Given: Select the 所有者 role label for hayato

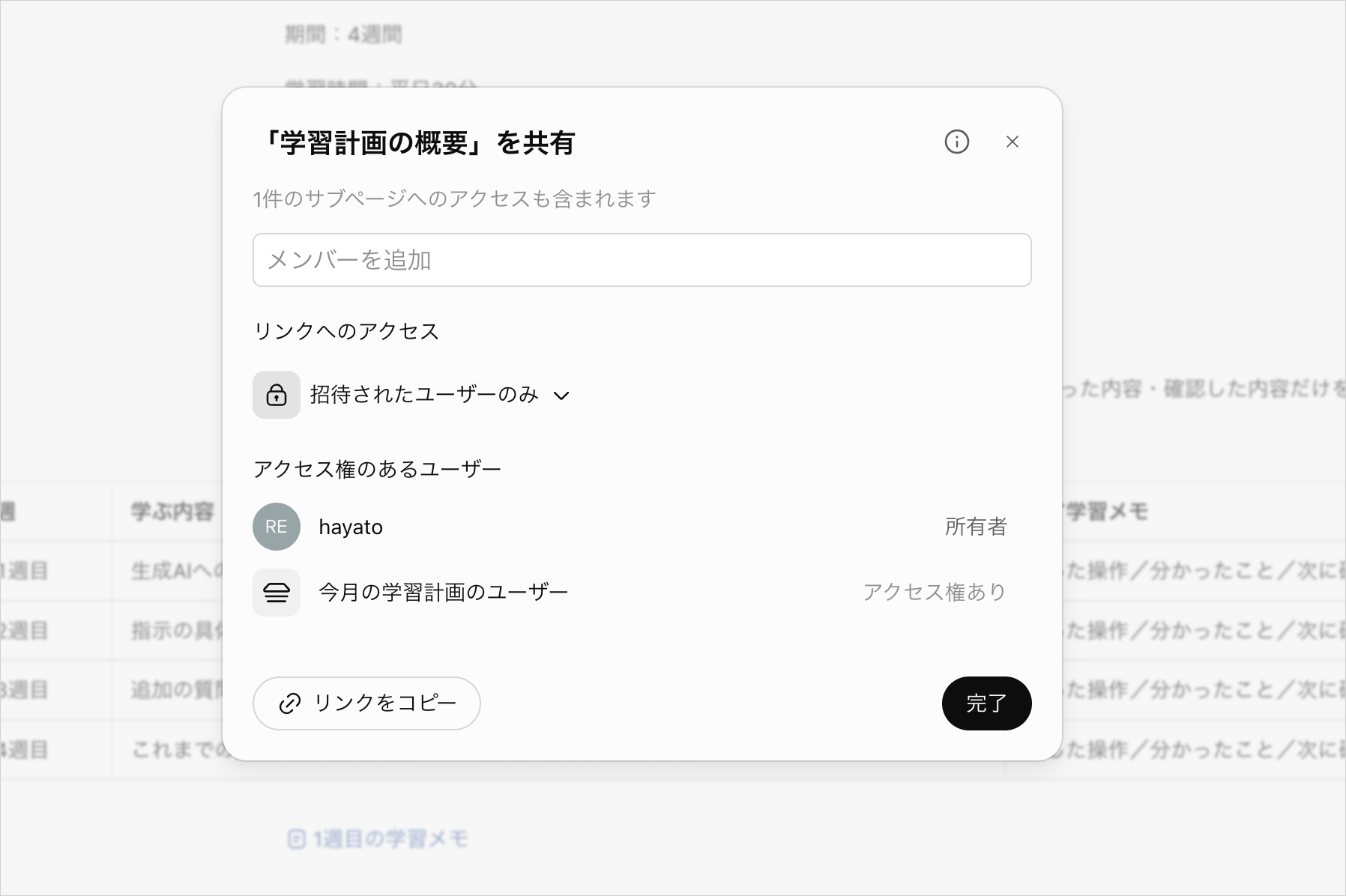Looking at the screenshot, I should [x=976, y=527].
